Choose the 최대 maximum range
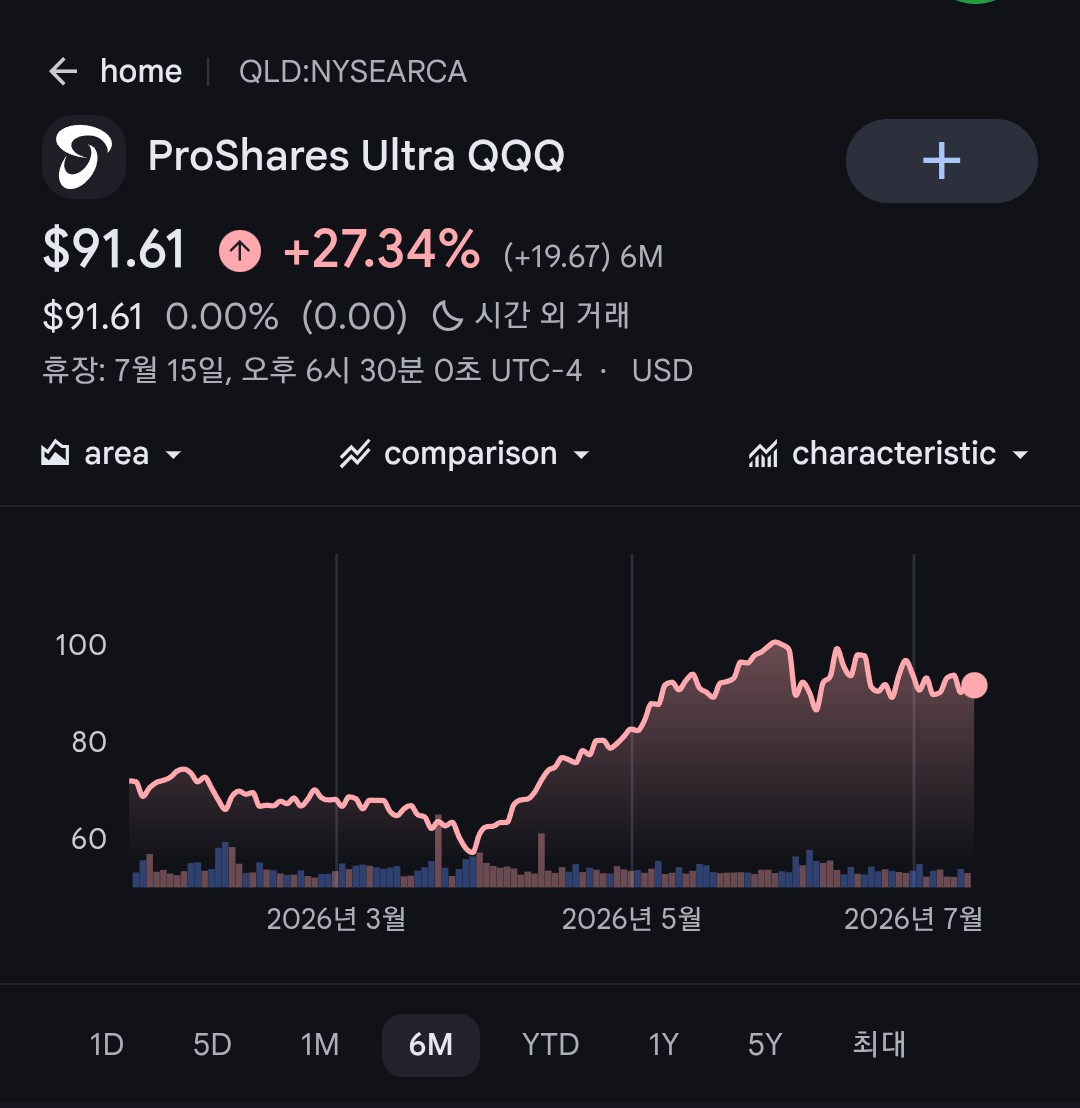 (879, 1044)
